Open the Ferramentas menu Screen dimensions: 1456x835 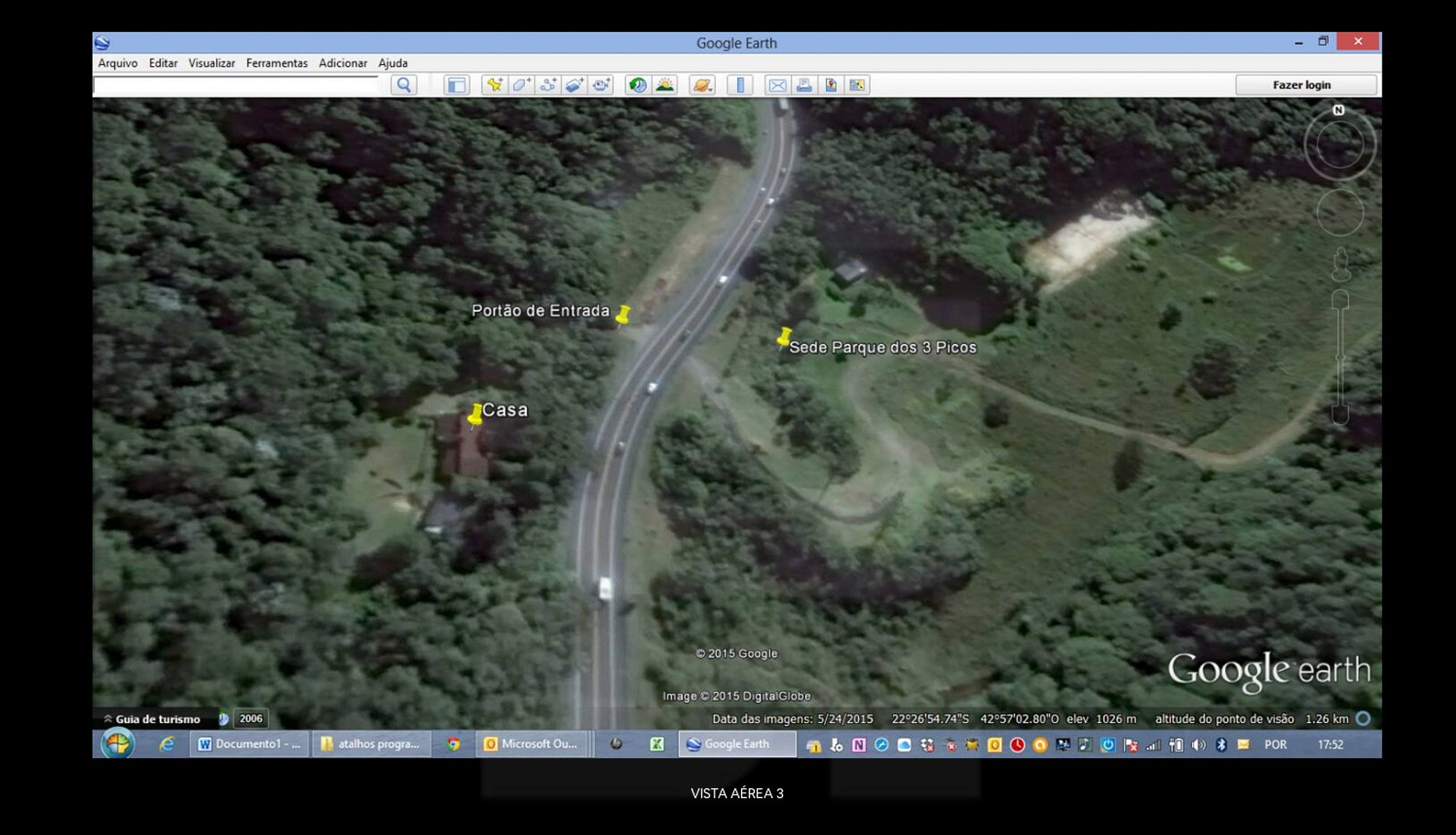(277, 63)
